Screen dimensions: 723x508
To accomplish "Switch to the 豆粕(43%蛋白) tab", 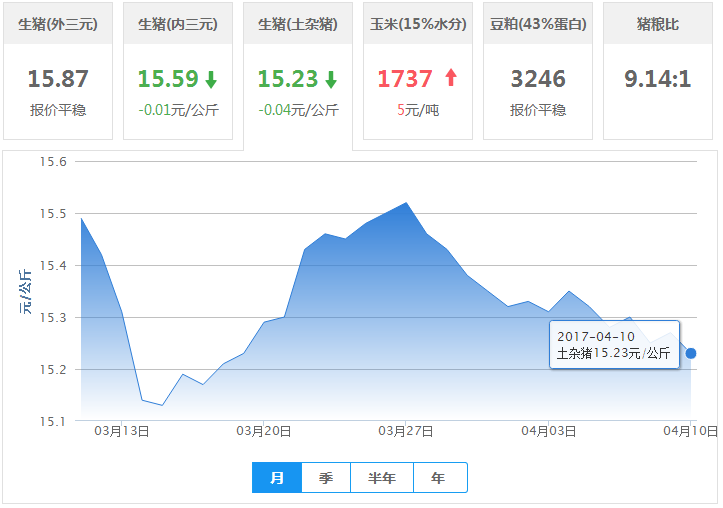I will coord(538,23).
